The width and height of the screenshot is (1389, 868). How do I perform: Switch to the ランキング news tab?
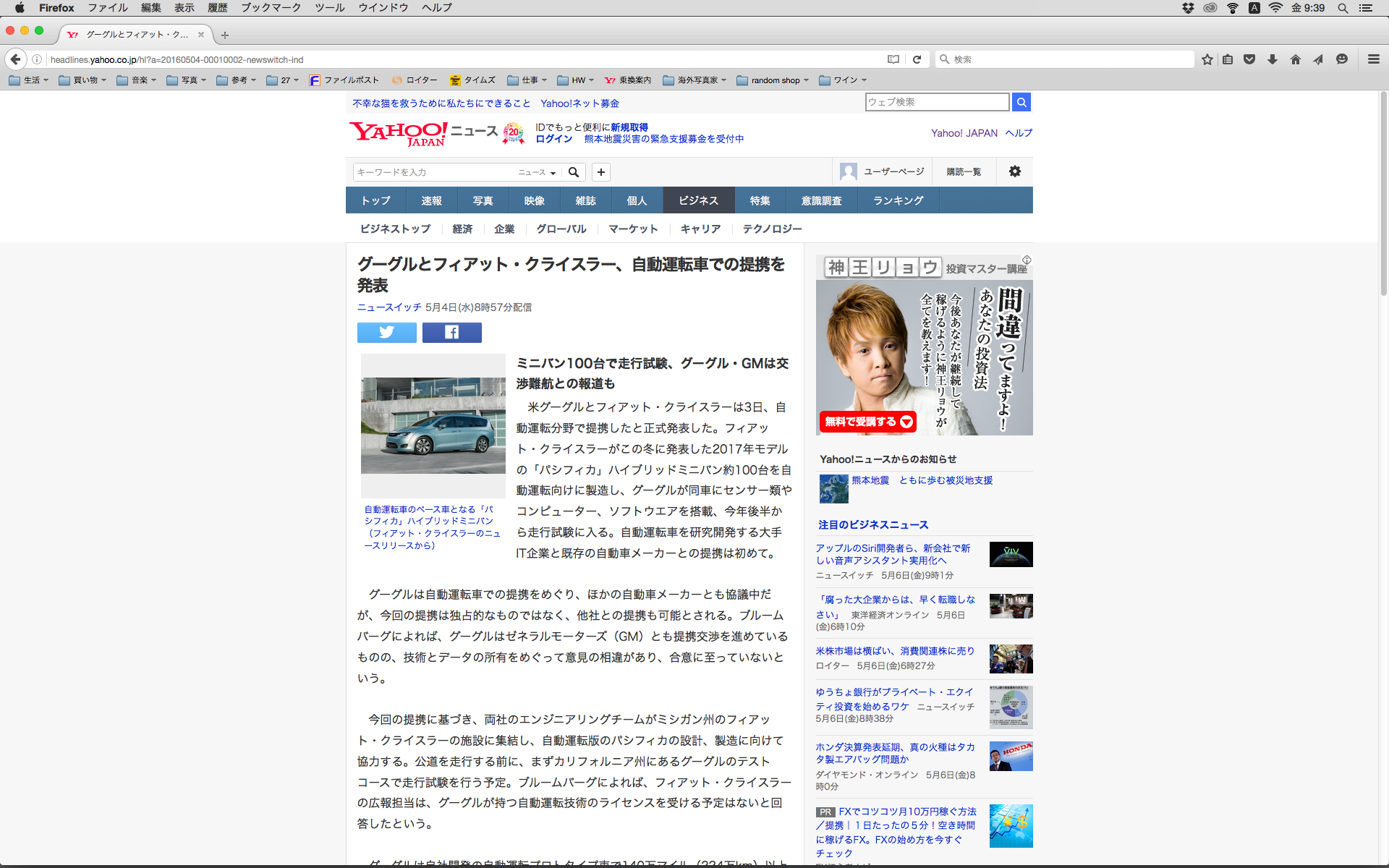(898, 200)
